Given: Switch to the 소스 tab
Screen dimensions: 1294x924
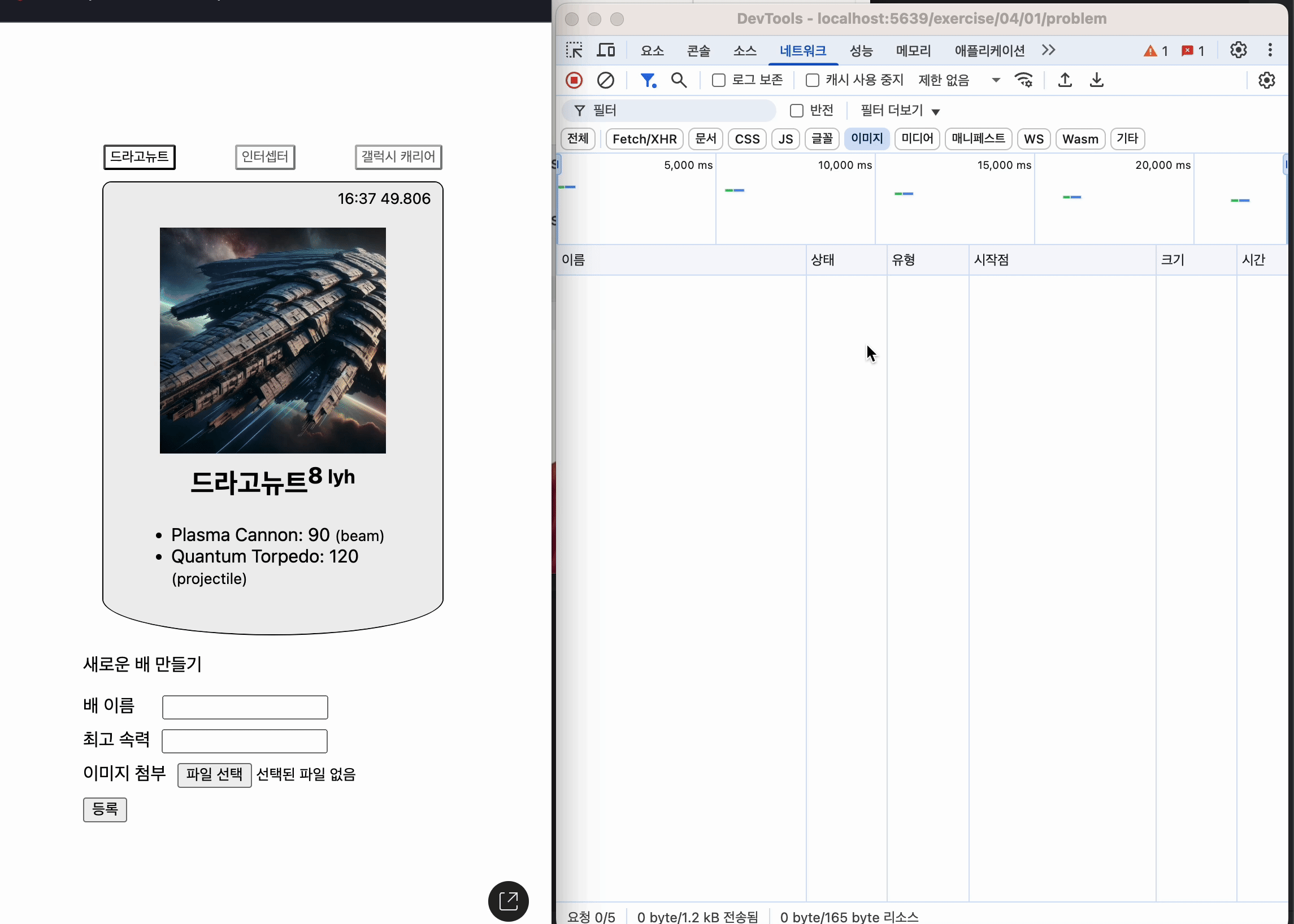Looking at the screenshot, I should [745, 51].
